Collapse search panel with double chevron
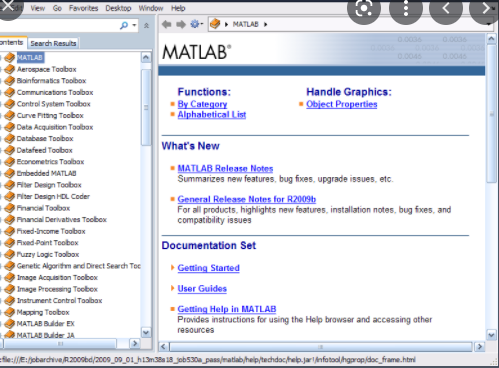The image size is (499, 368). pyautogui.click(x=146, y=25)
